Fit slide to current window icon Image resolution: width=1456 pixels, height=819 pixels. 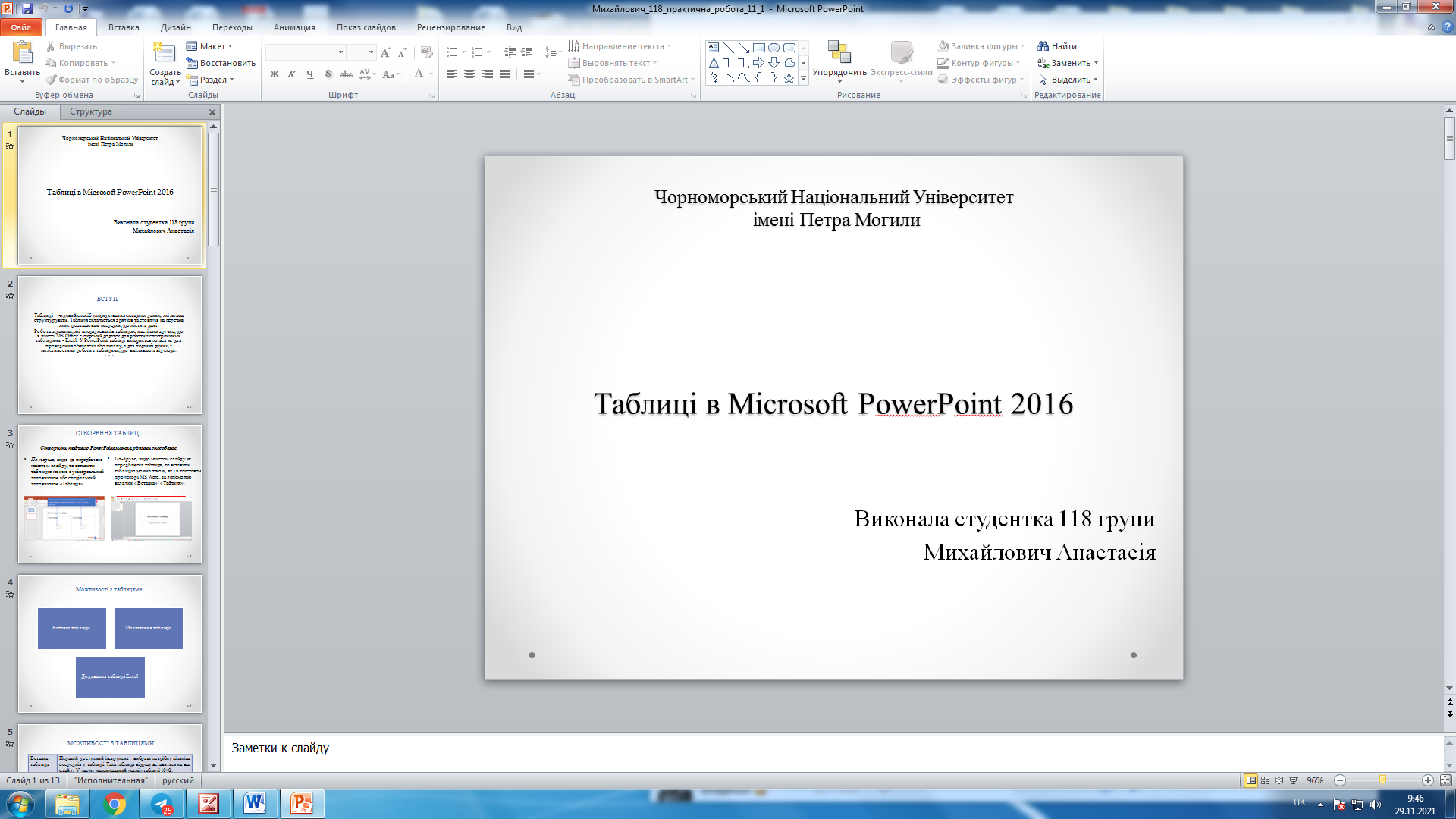coord(1445,780)
